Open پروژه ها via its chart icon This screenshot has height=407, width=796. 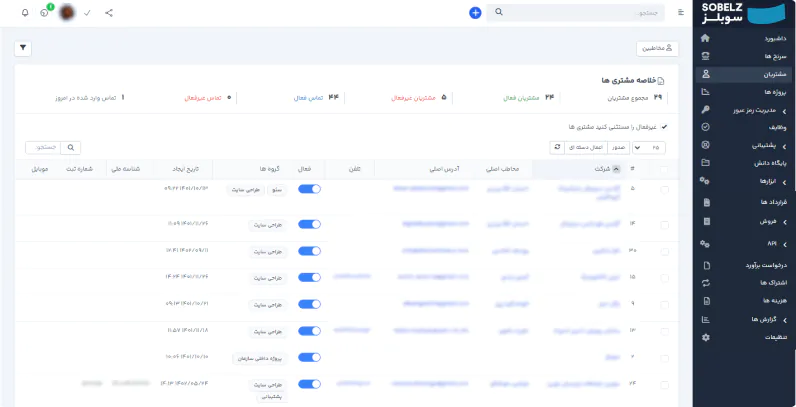(705, 92)
